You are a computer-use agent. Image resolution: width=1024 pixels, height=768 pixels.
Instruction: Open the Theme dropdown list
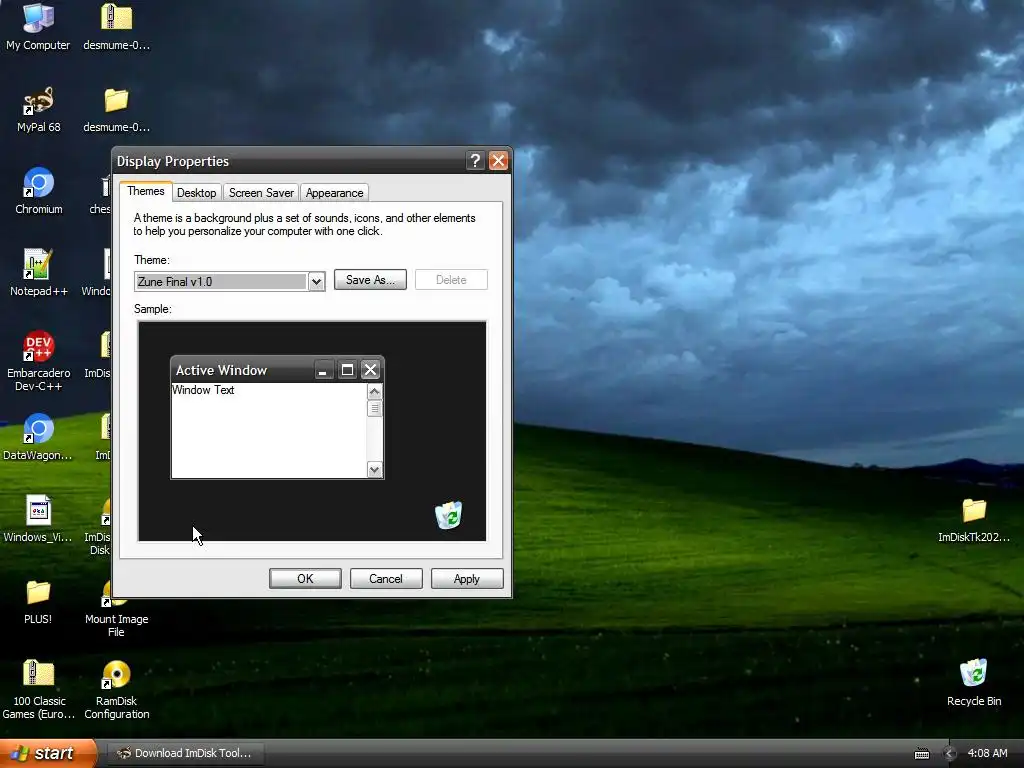click(x=316, y=281)
